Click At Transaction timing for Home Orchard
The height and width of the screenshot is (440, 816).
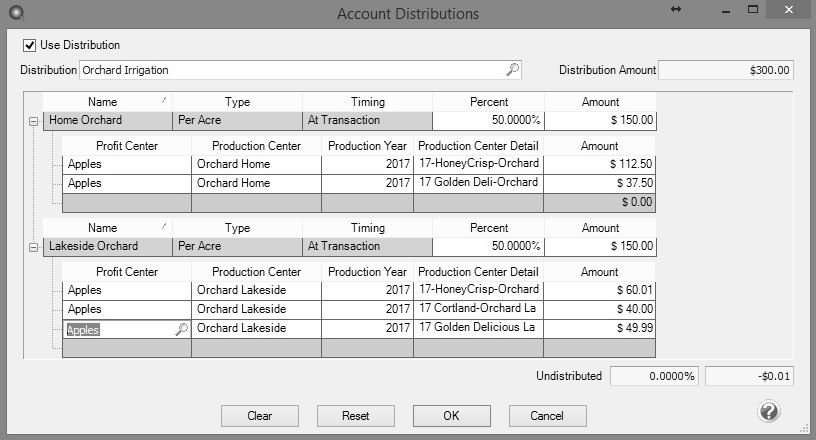coord(367,121)
